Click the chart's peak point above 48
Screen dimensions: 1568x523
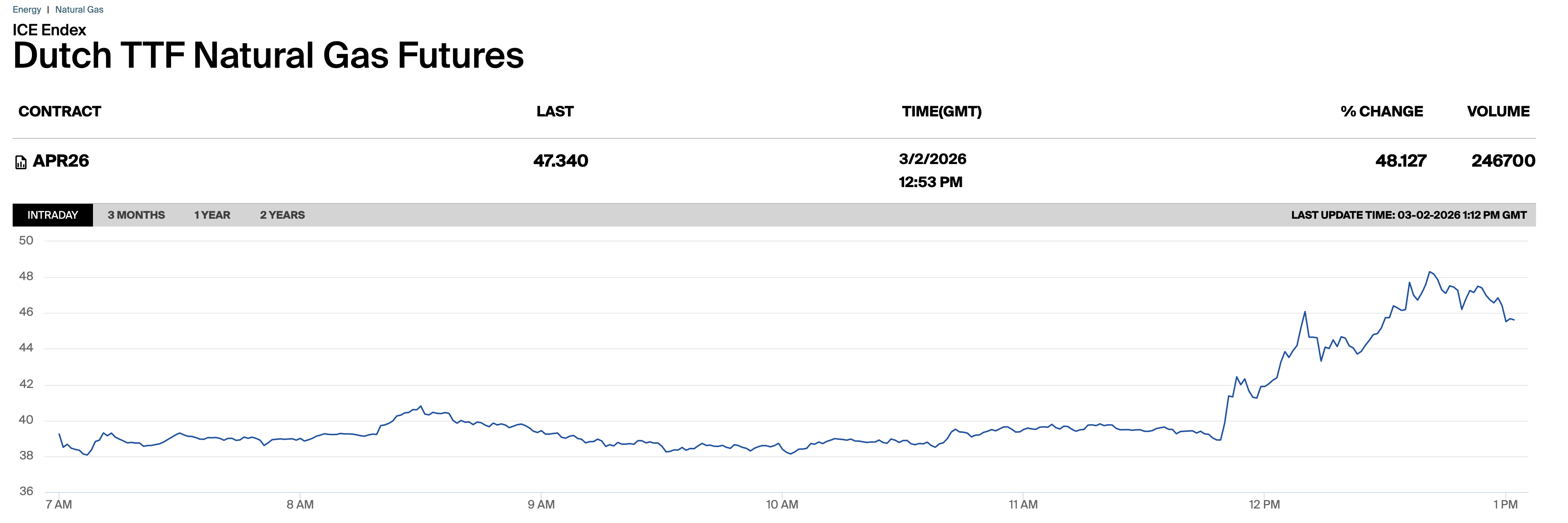tap(1429, 272)
